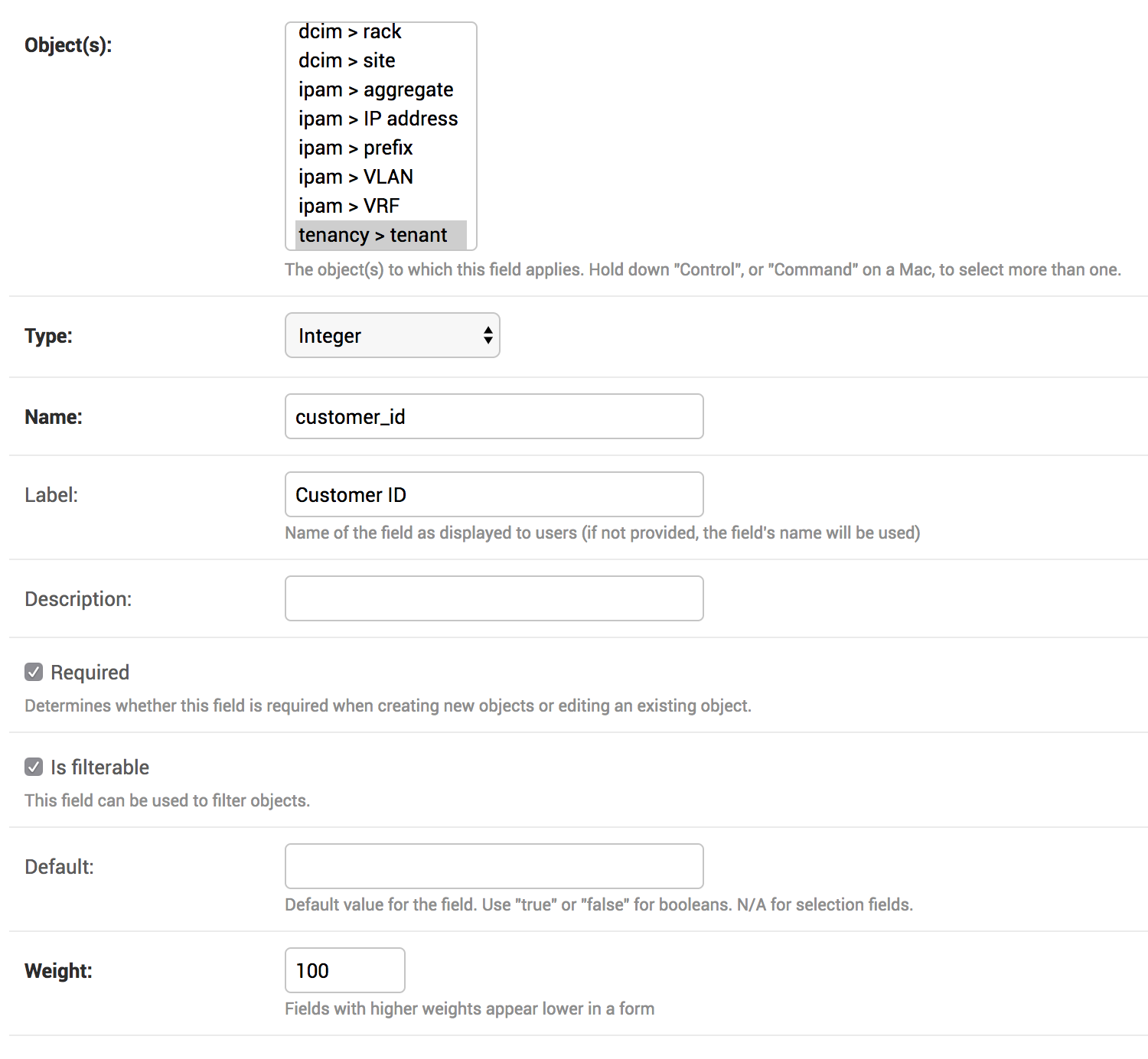Open the Type dropdown showing Integer

pos(392,335)
